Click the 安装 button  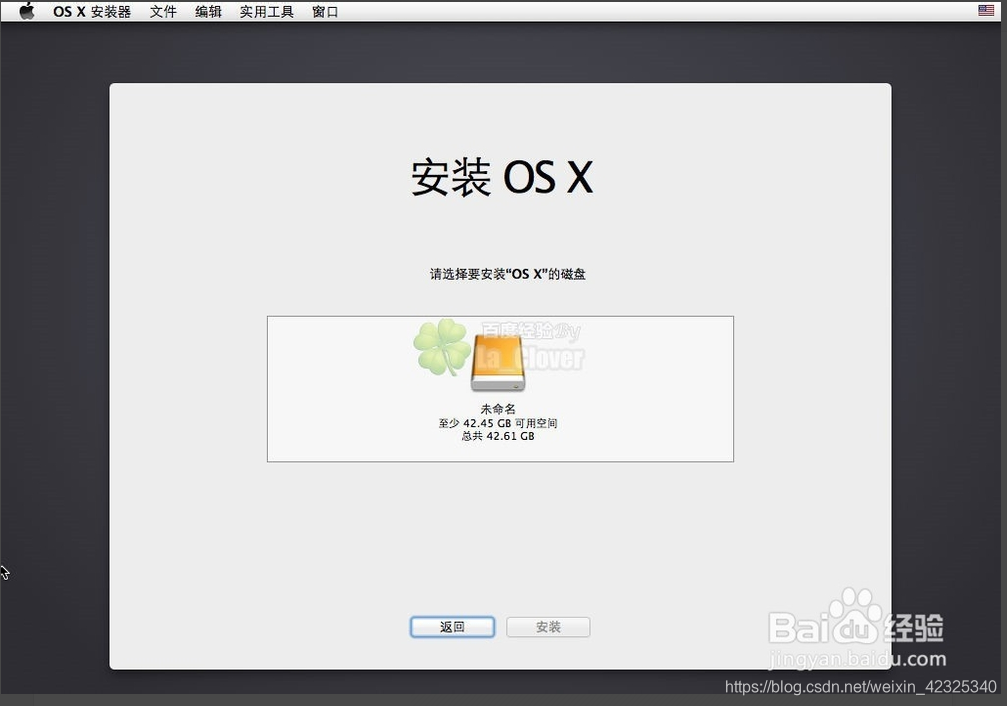tap(548, 627)
